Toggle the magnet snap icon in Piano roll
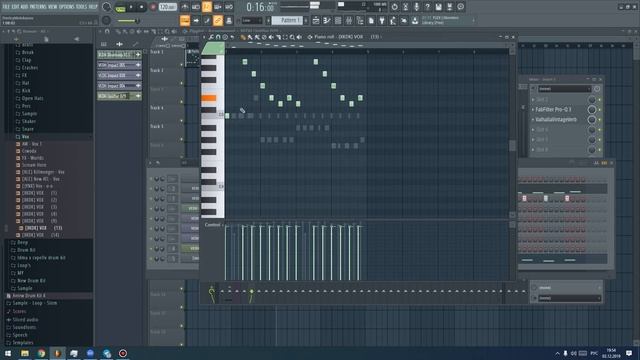640x360 pixels. click(218, 37)
